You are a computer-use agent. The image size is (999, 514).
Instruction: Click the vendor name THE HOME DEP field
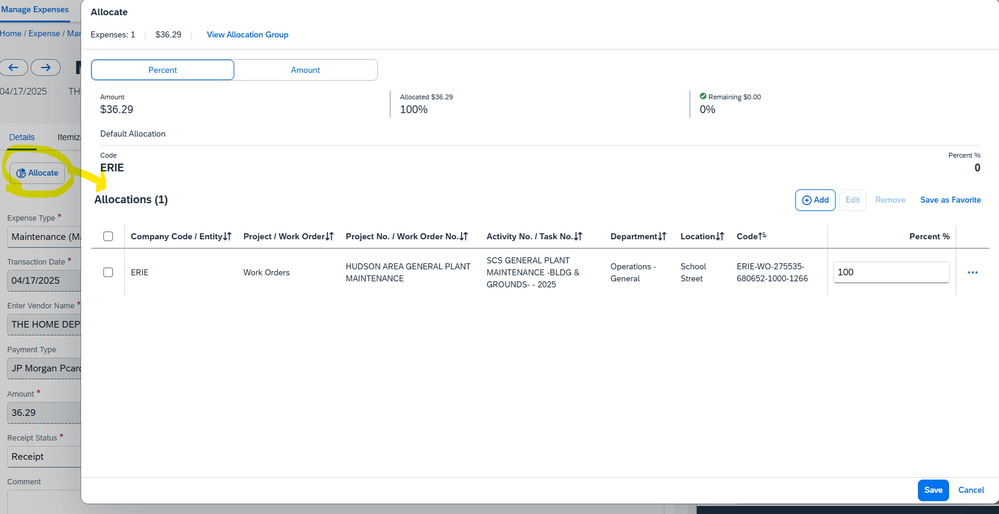tap(43, 324)
